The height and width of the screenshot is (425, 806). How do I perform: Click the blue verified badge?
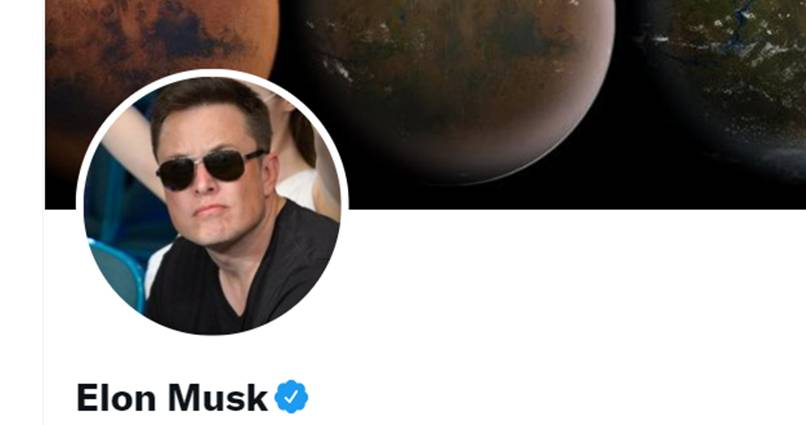(291, 397)
